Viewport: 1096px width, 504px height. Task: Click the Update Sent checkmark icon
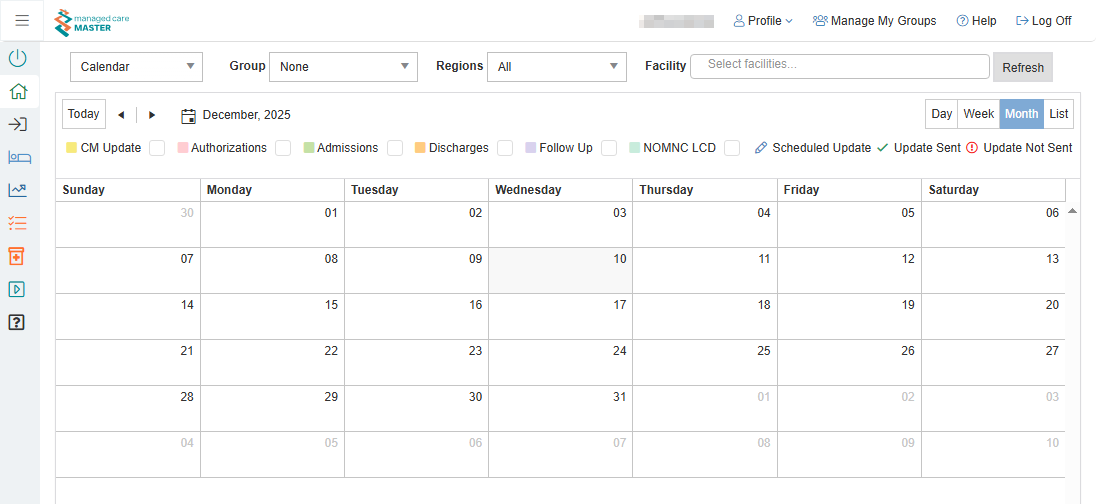(882, 148)
